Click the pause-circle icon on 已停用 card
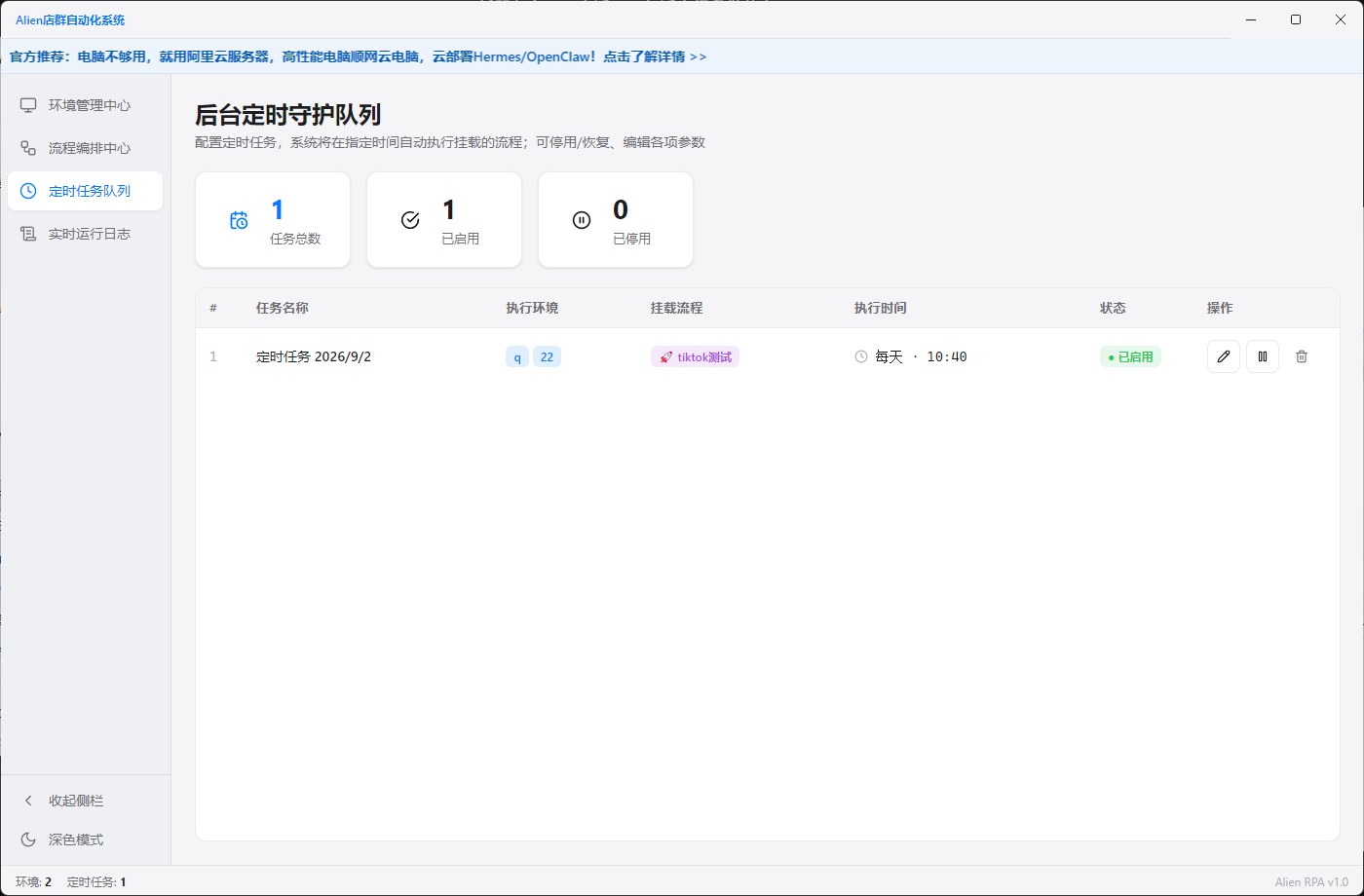 [582, 220]
